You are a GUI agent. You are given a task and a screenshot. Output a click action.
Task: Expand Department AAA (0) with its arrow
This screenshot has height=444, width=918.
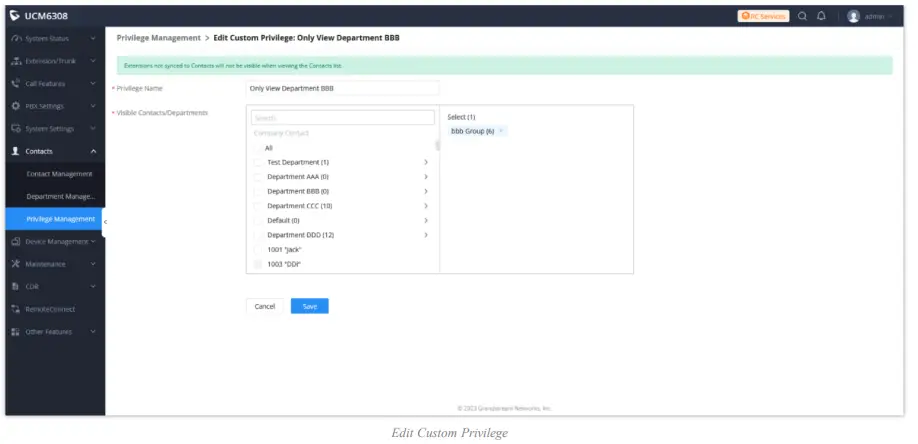tap(426, 177)
